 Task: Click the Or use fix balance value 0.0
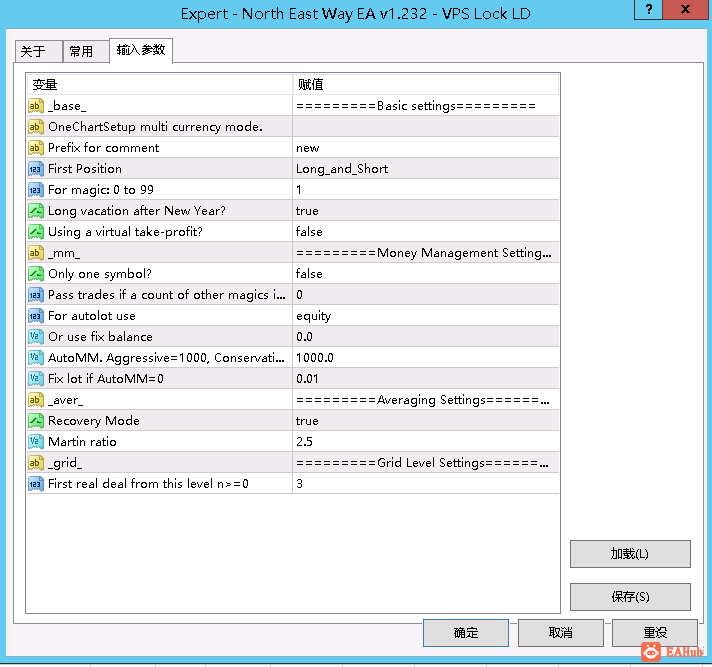pos(425,336)
